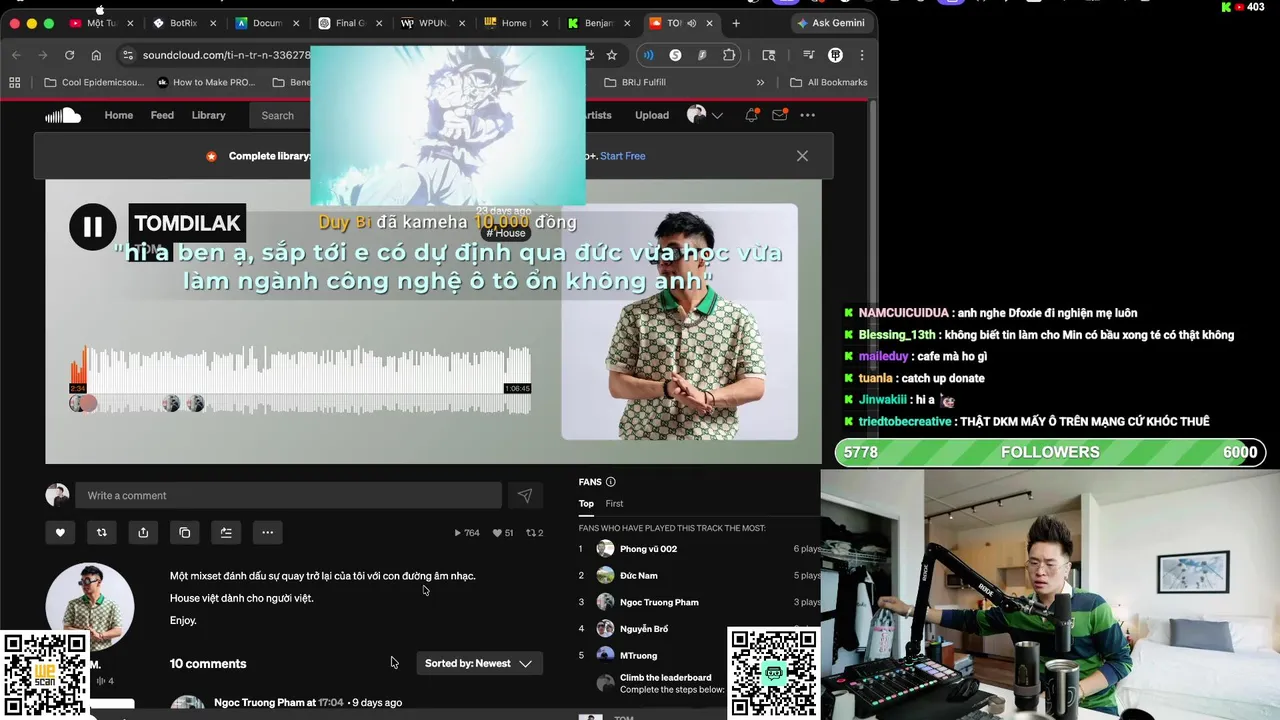The height and width of the screenshot is (720, 1280).
Task: Go to browser home page icon
Action: coord(96,55)
